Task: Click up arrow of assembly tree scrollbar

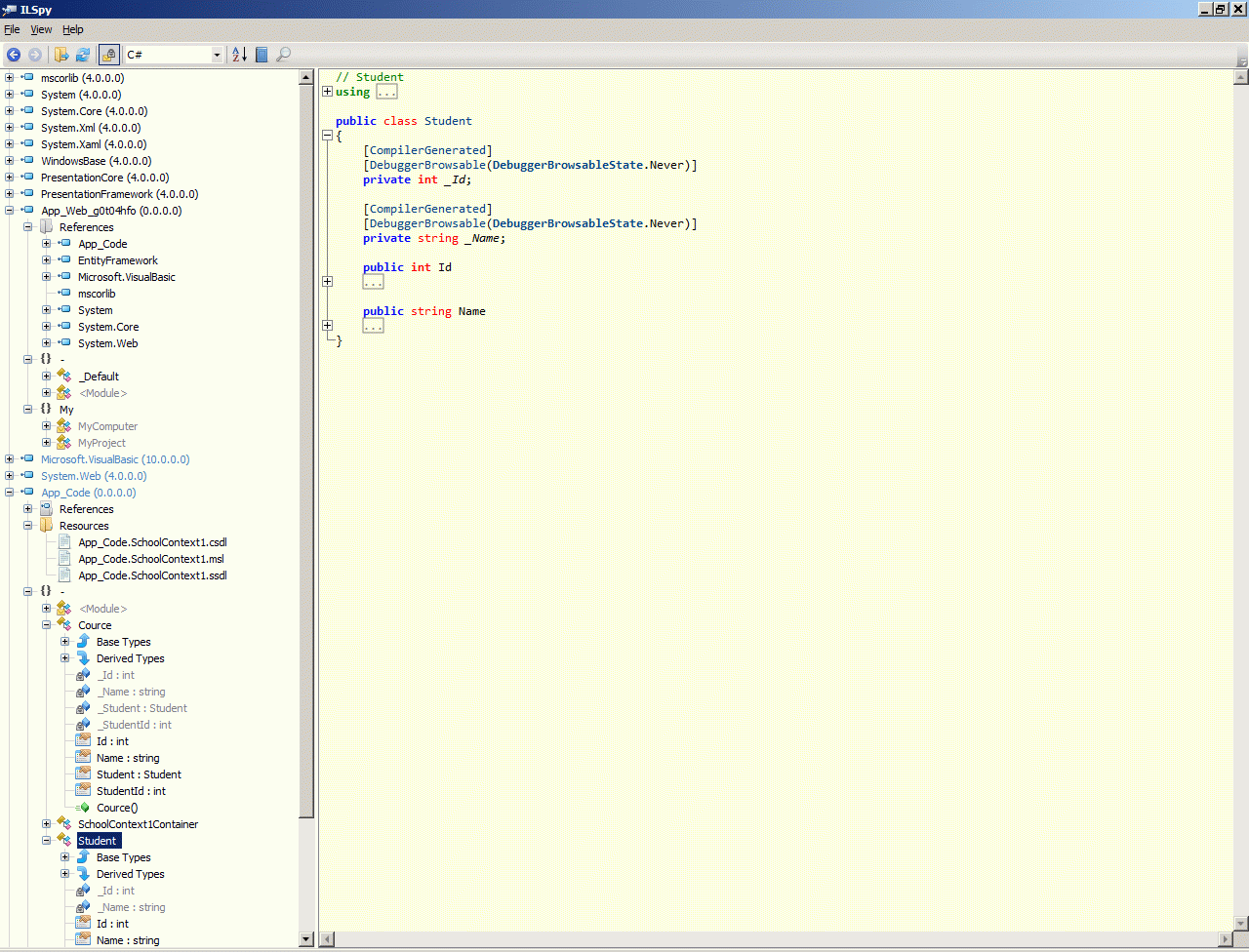Action: pyautogui.click(x=306, y=77)
